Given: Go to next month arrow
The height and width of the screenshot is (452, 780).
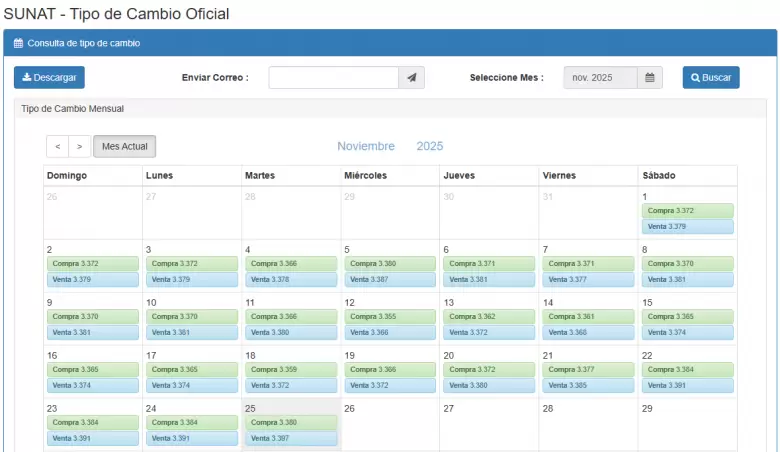Looking at the screenshot, I should (x=80, y=147).
